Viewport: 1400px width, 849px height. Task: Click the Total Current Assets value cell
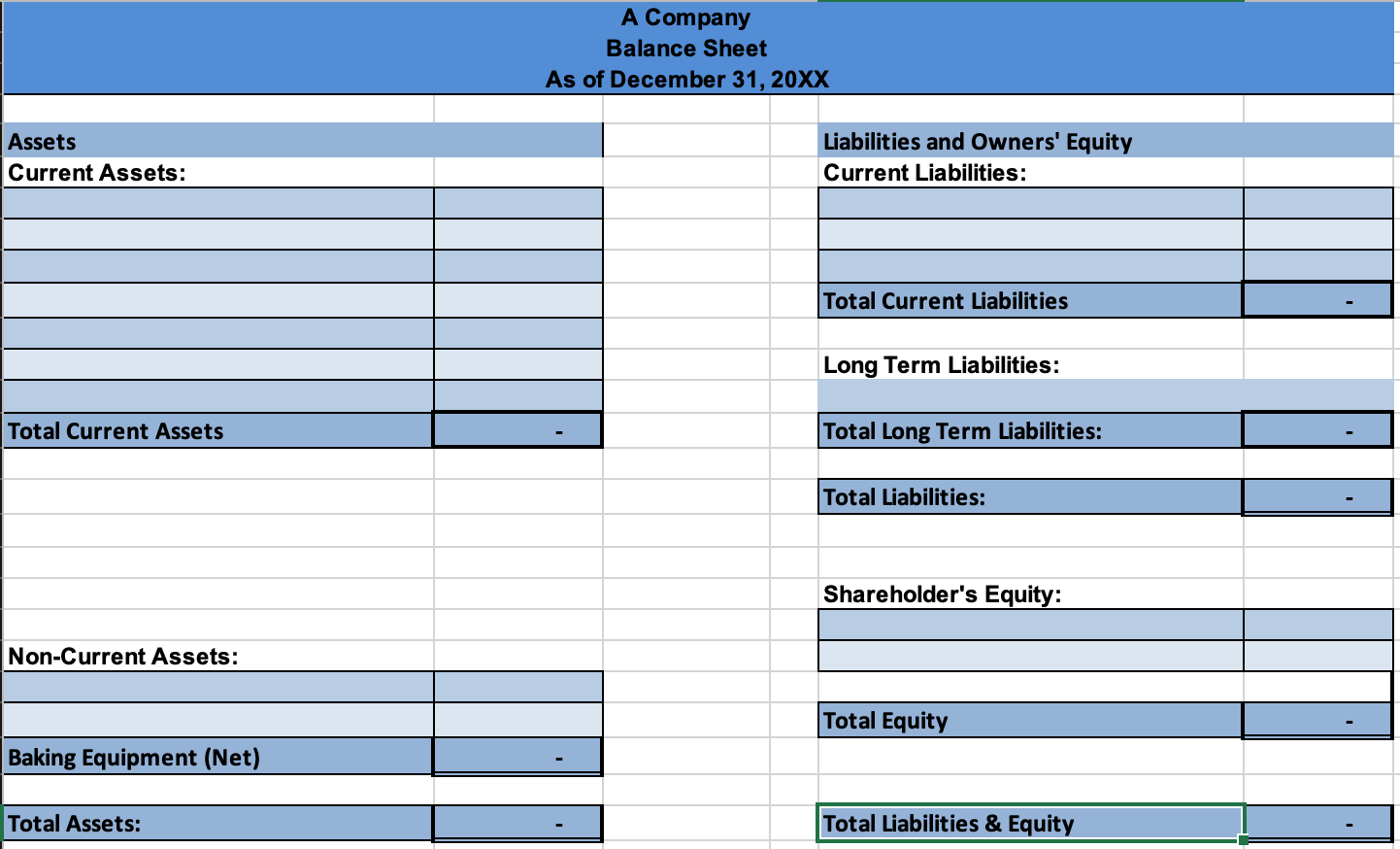(517, 430)
